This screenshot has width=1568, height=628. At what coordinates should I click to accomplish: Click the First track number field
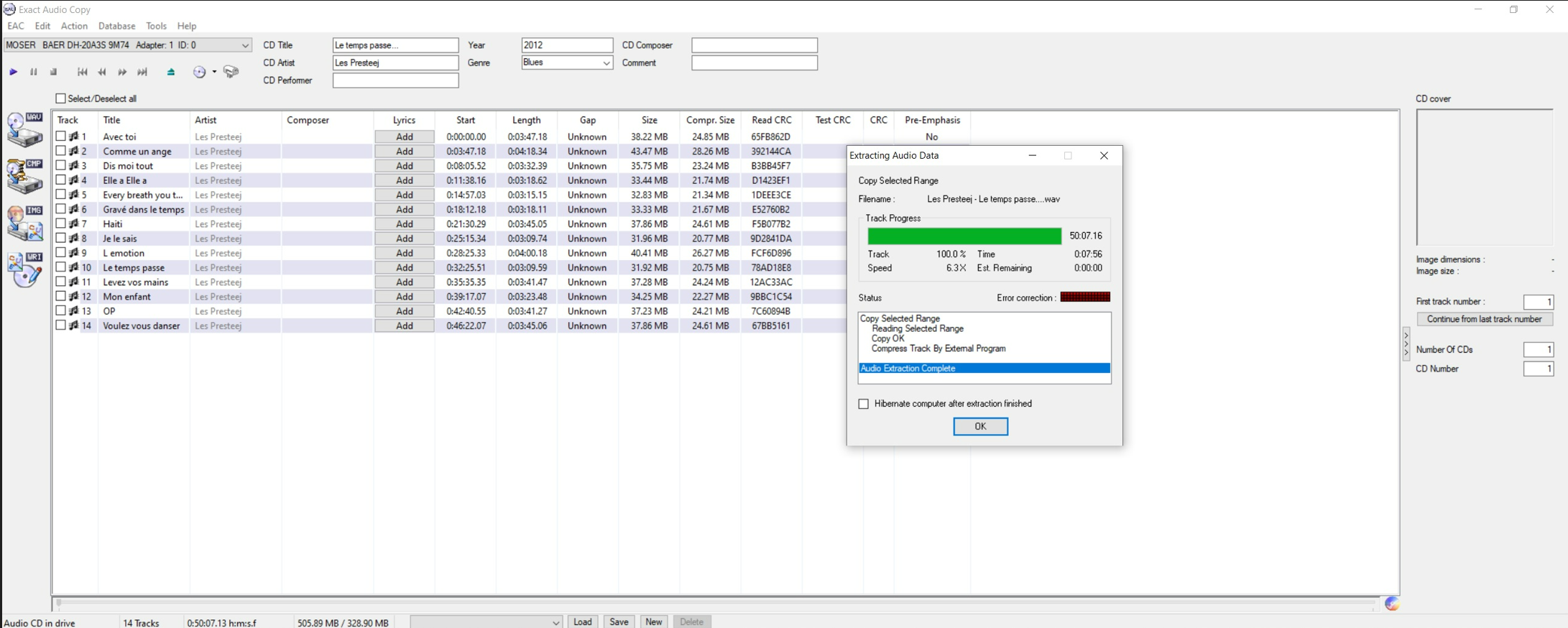pyautogui.click(x=1539, y=302)
